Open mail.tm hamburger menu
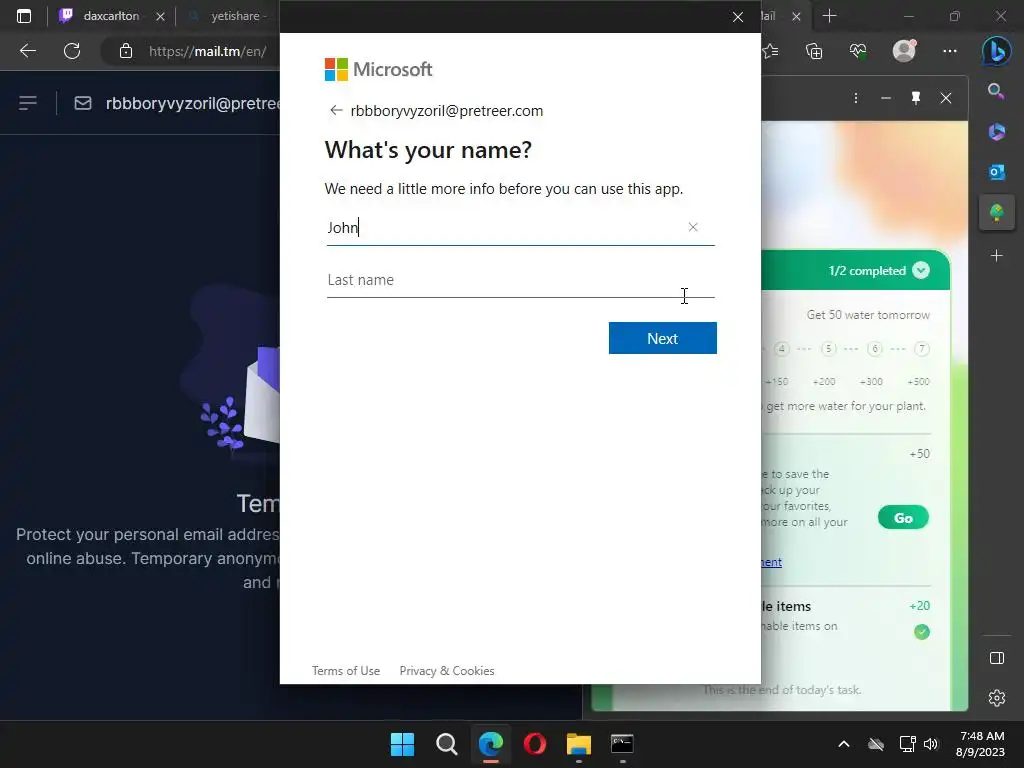This screenshot has height=768, width=1024. [x=28, y=103]
